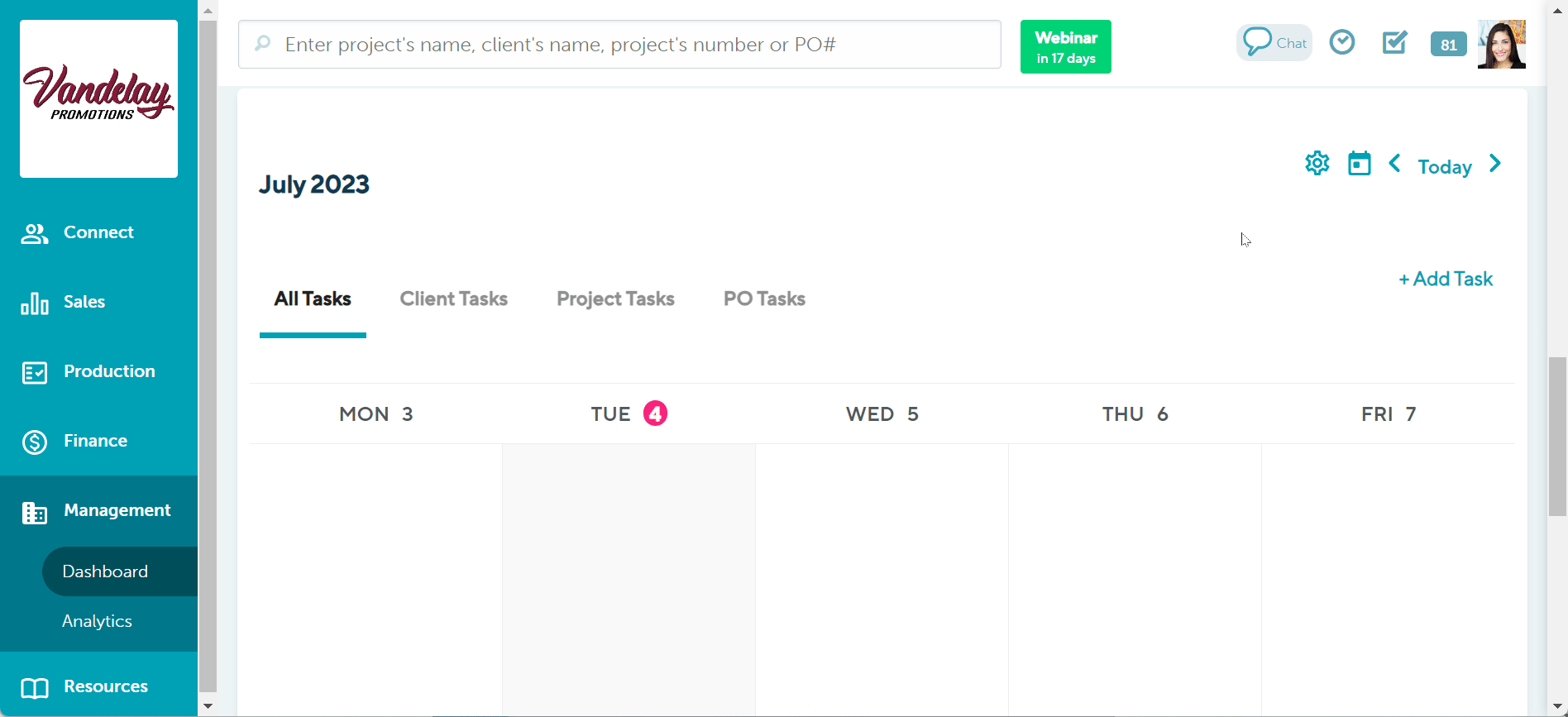The height and width of the screenshot is (717, 1568).
Task: Open the calendar date picker icon
Action: (x=1359, y=164)
